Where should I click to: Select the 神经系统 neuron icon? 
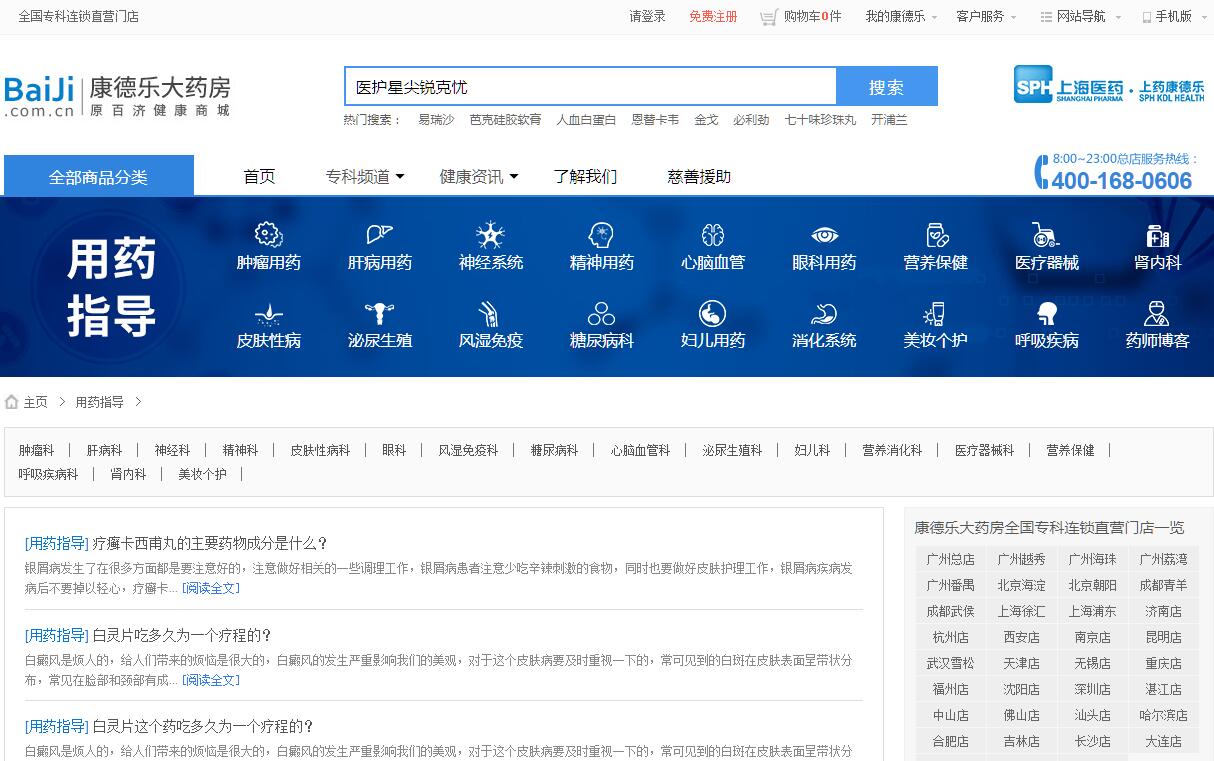[x=490, y=235]
